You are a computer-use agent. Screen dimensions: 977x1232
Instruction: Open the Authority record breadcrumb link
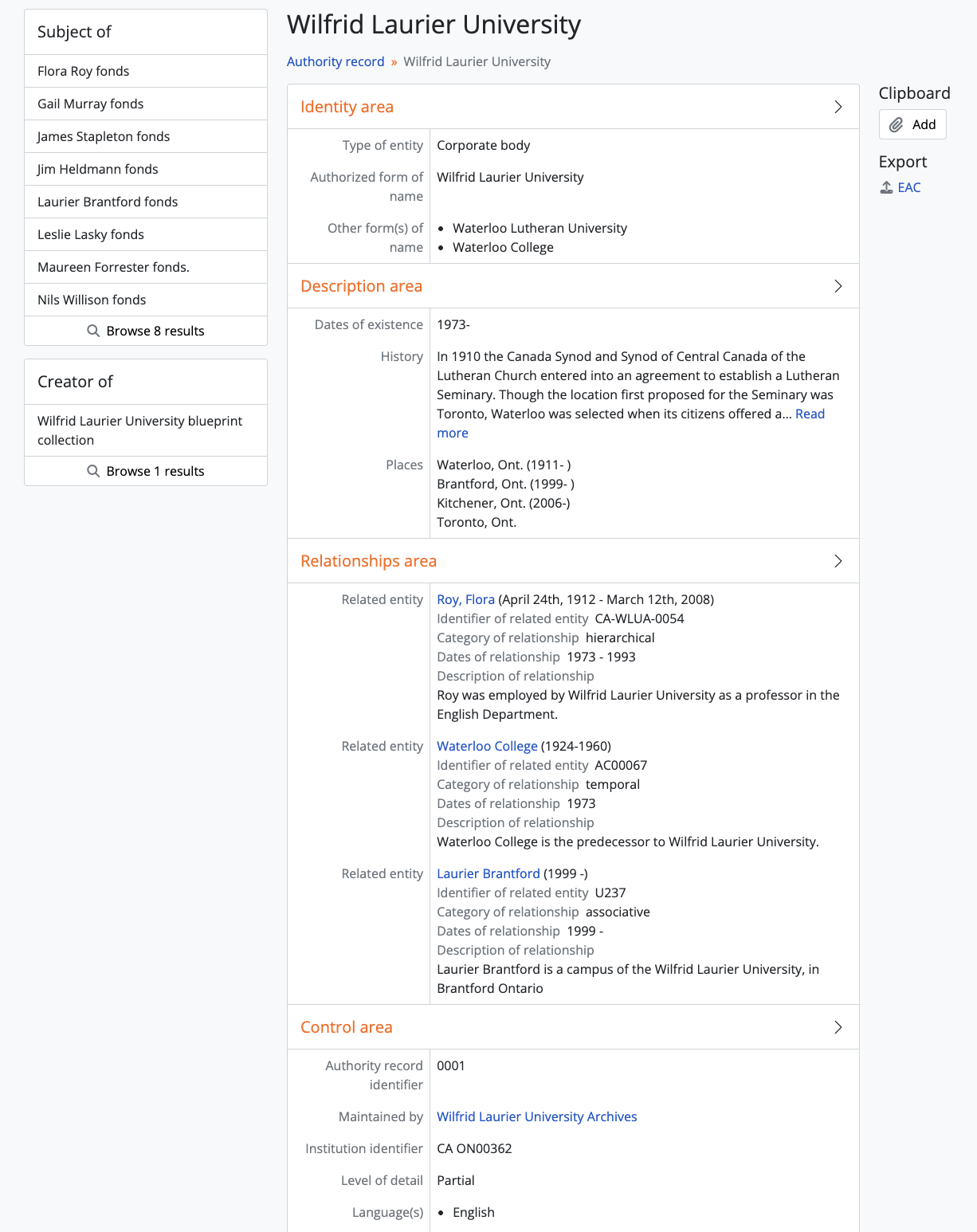335,61
